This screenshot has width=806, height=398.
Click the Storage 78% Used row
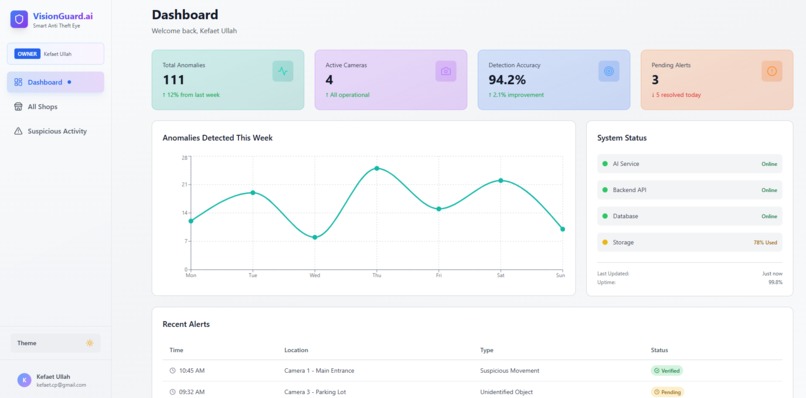click(x=689, y=242)
